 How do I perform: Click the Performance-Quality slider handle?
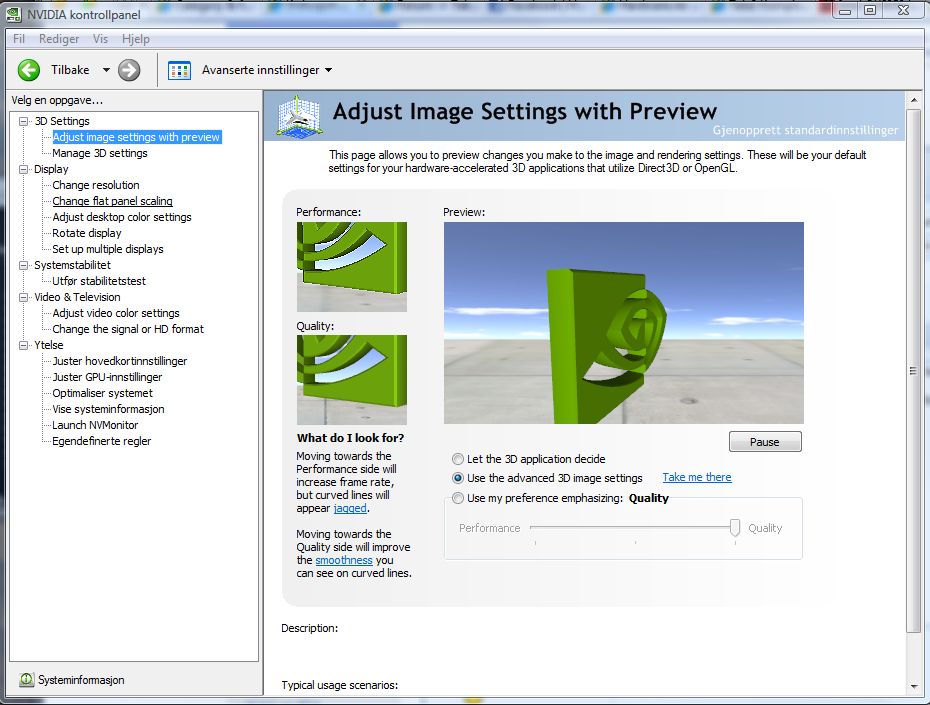(735, 527)
